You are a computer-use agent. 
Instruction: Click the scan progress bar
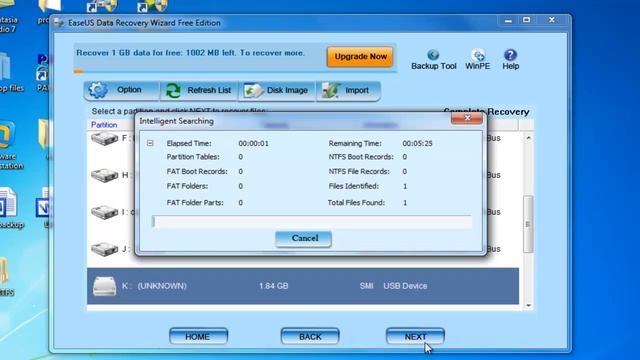[x=312, y=222]
